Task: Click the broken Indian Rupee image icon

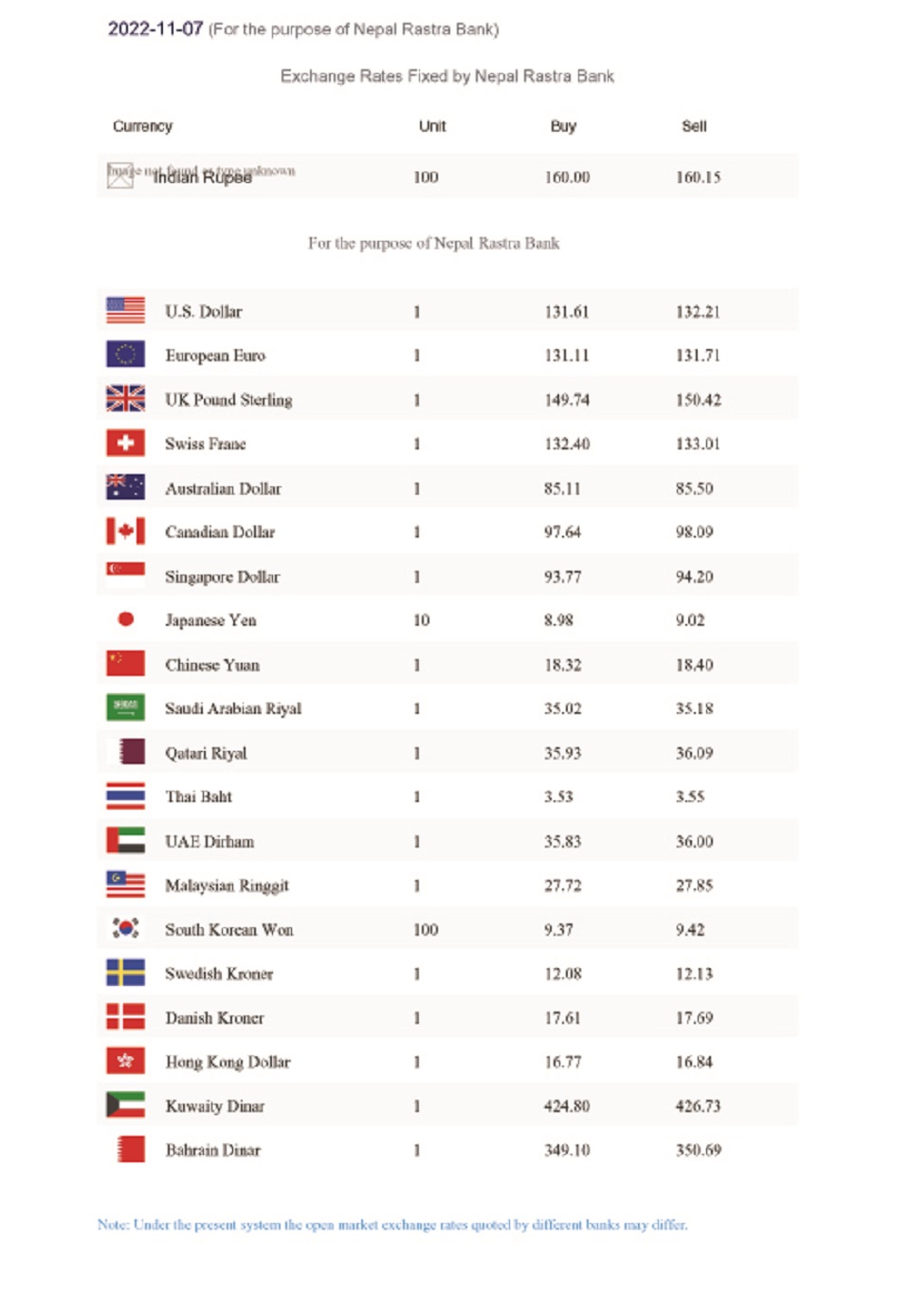Action: point(119,175)
